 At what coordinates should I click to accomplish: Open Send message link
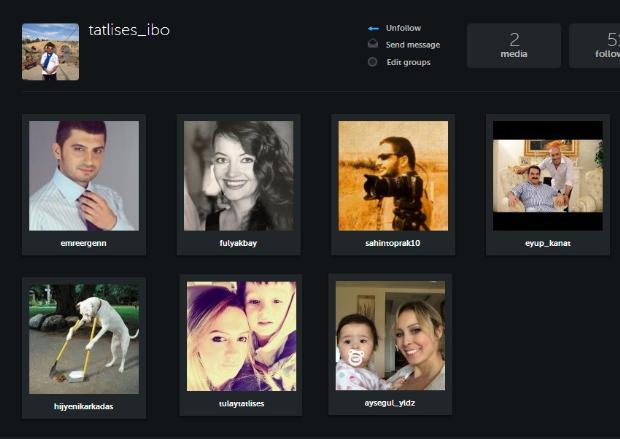[413, 45]
